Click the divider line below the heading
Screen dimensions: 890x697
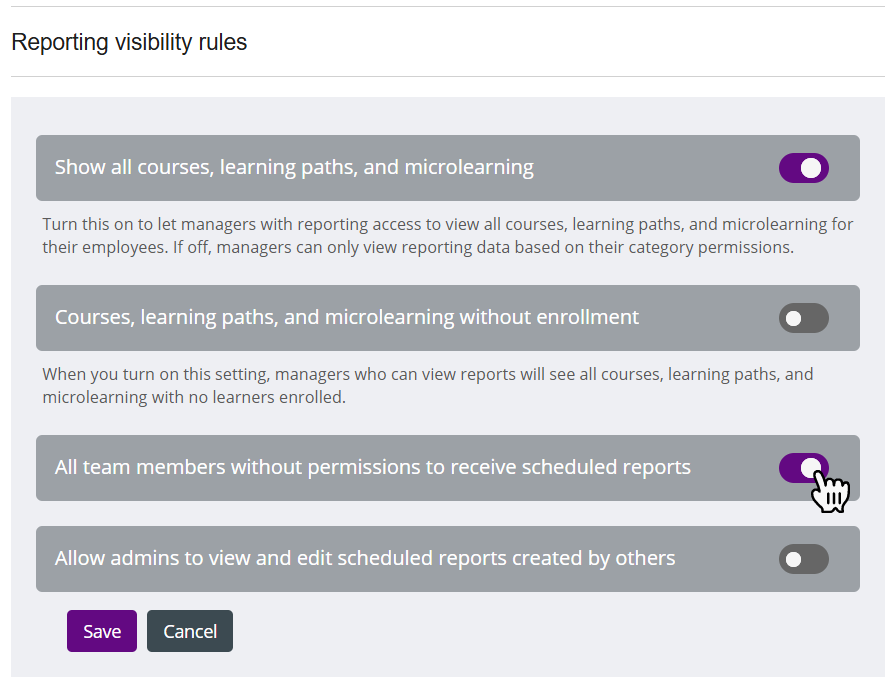click(x=447, y=76)
